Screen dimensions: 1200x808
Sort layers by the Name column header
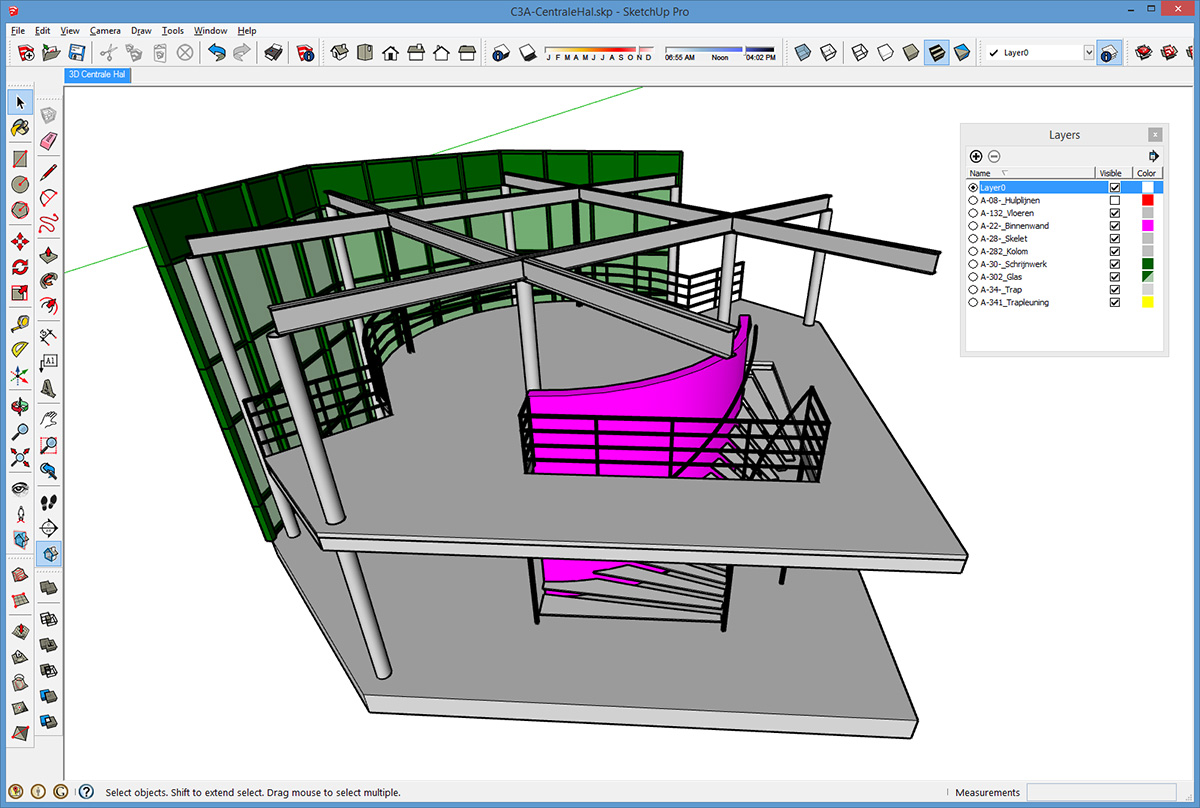1030,173
